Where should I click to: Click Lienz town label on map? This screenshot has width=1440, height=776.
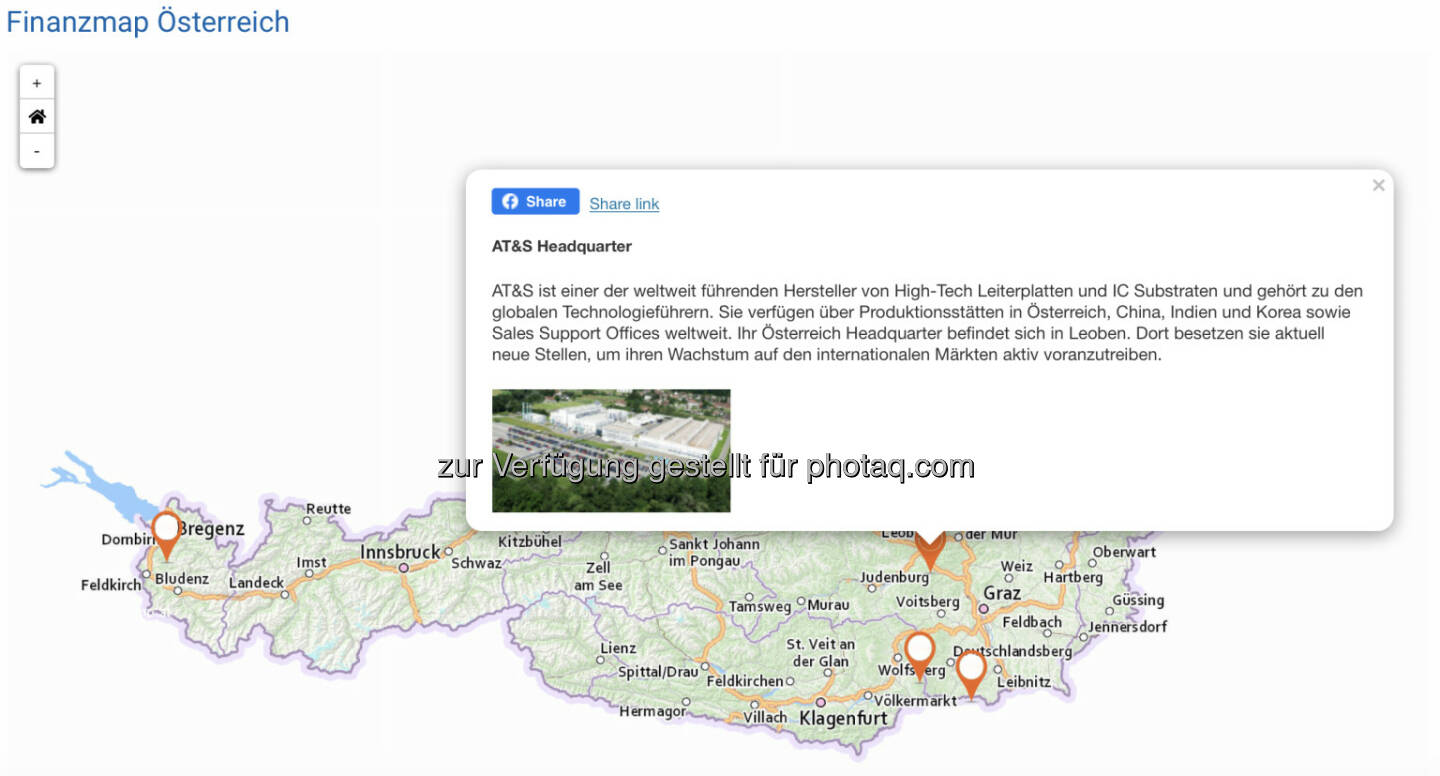click(617, 648)
